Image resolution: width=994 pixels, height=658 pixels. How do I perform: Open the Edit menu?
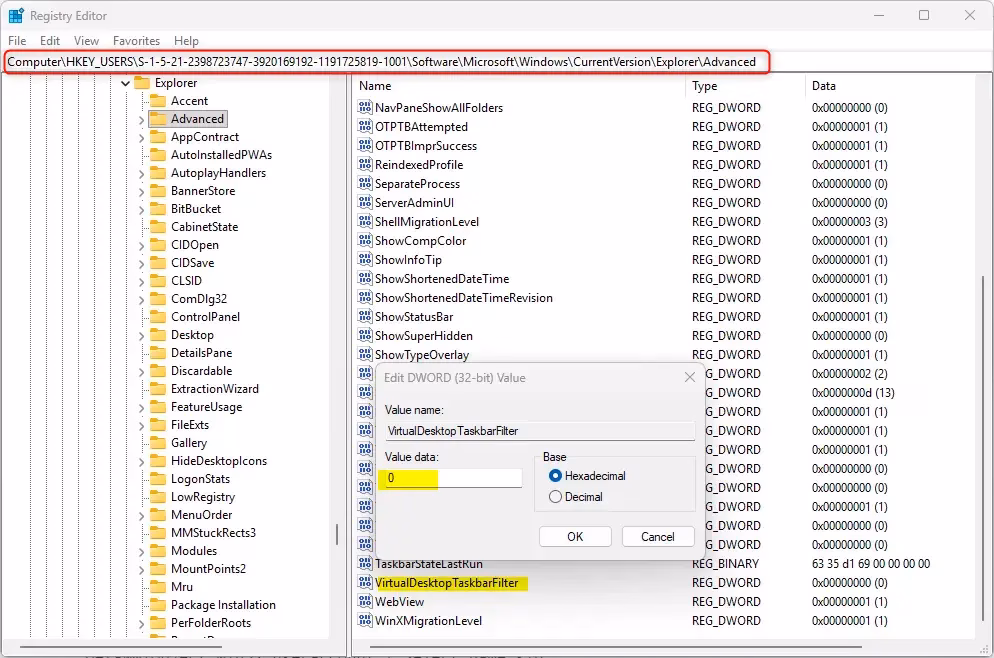(x=48, y=41)
